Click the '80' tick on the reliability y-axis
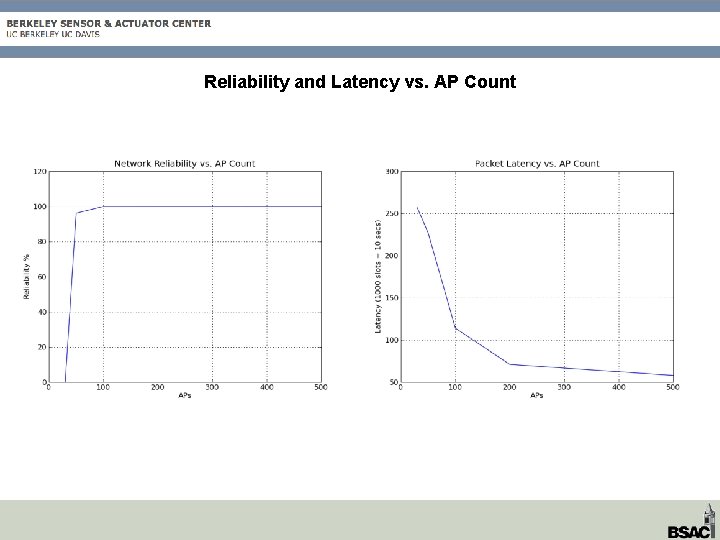Image resolution: width=720 pixels, height=540 pixels. (x=42, y=242)
